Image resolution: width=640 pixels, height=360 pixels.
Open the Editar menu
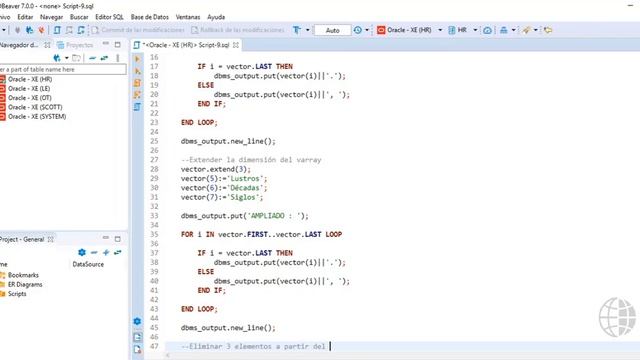(x=25, y=17)
